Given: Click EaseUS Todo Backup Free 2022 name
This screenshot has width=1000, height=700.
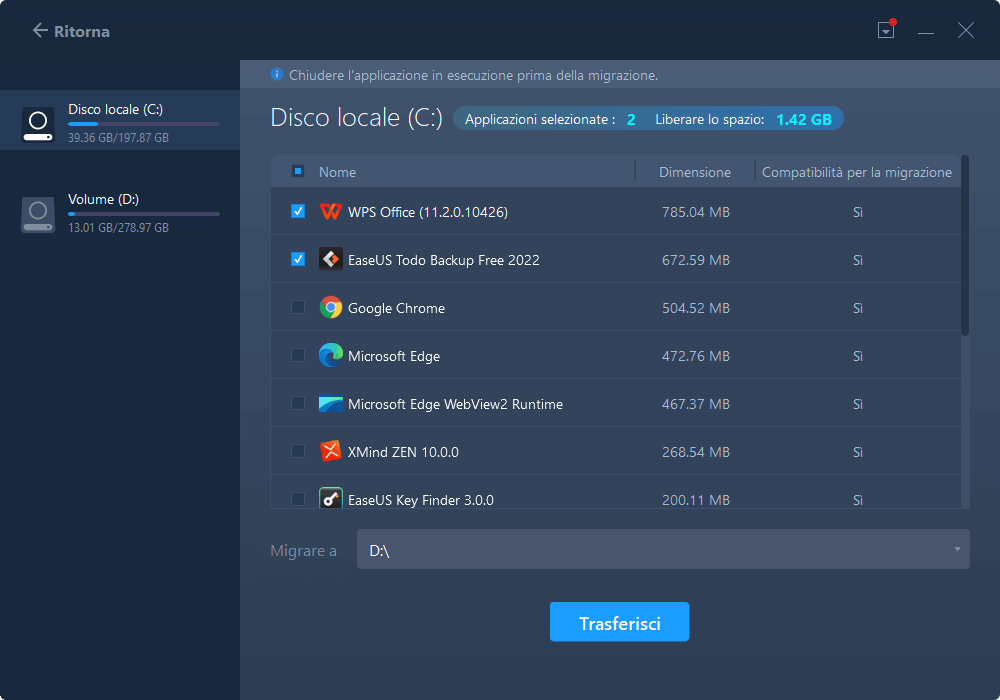Looking at the screenshot, I should point(444,260).
